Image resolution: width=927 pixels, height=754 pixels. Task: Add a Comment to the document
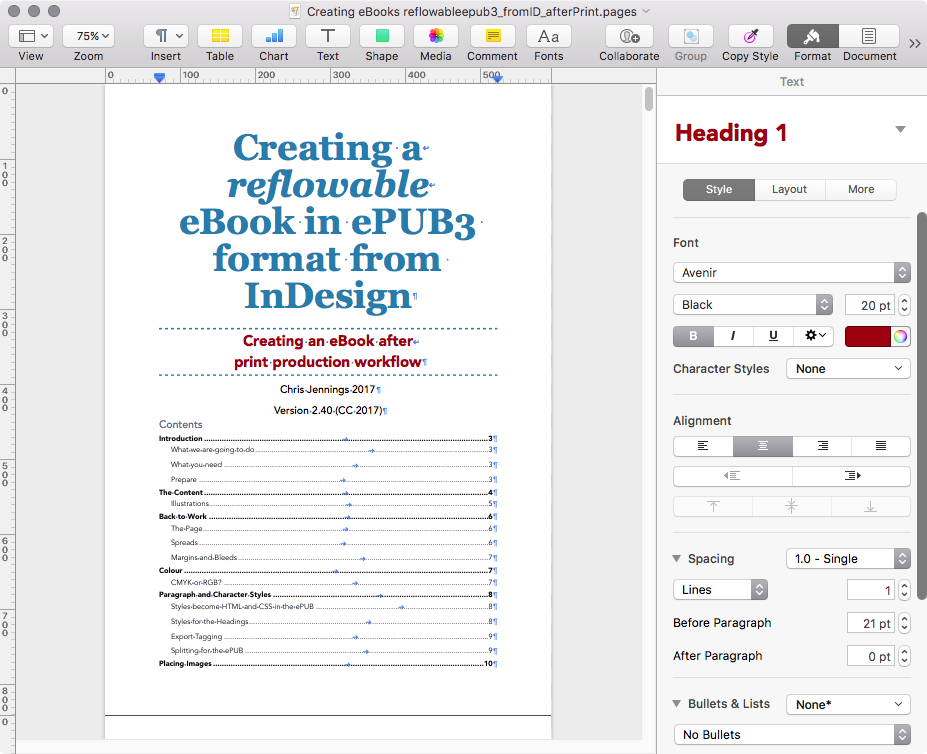492,36
